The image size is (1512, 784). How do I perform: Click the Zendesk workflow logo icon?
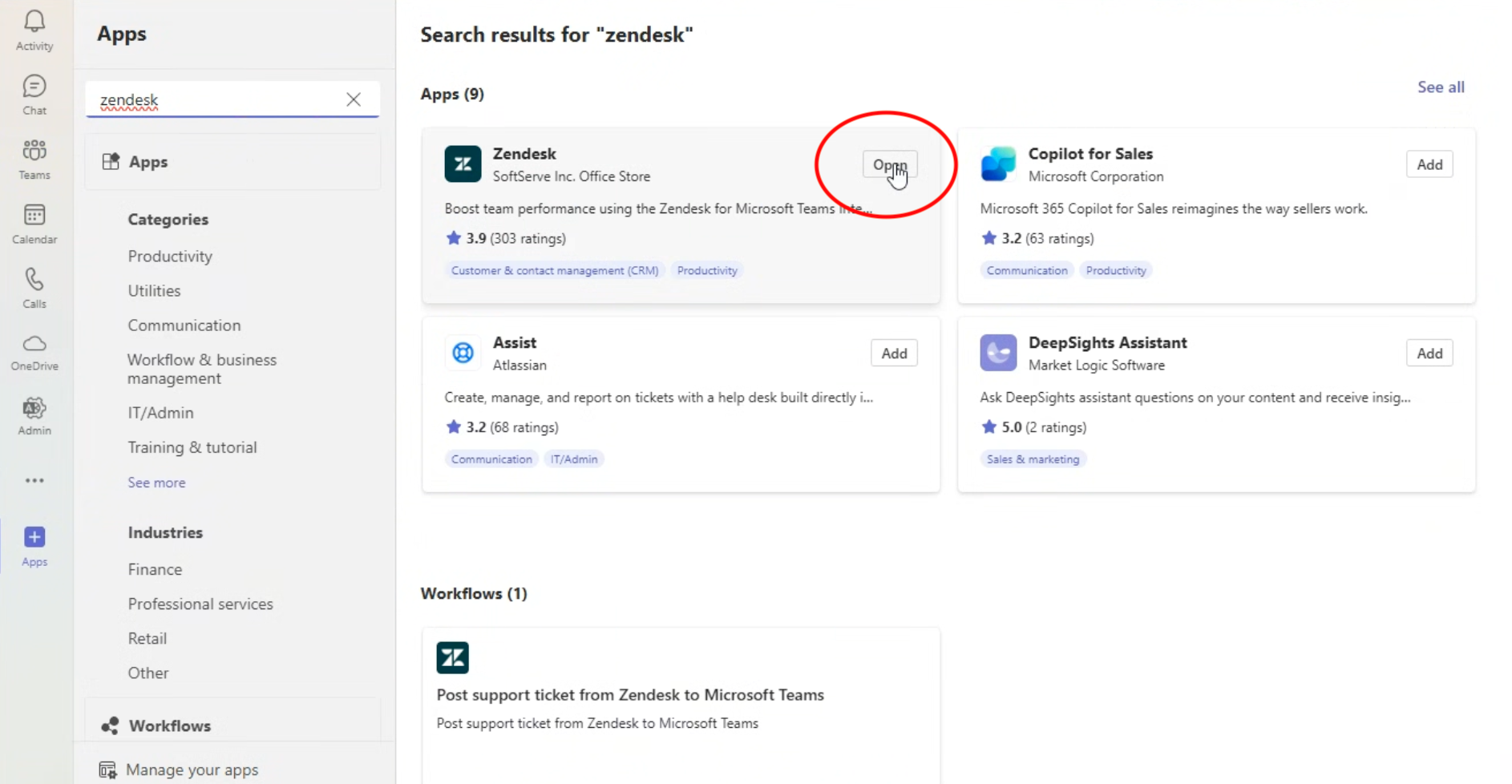[x=452, y=657]
